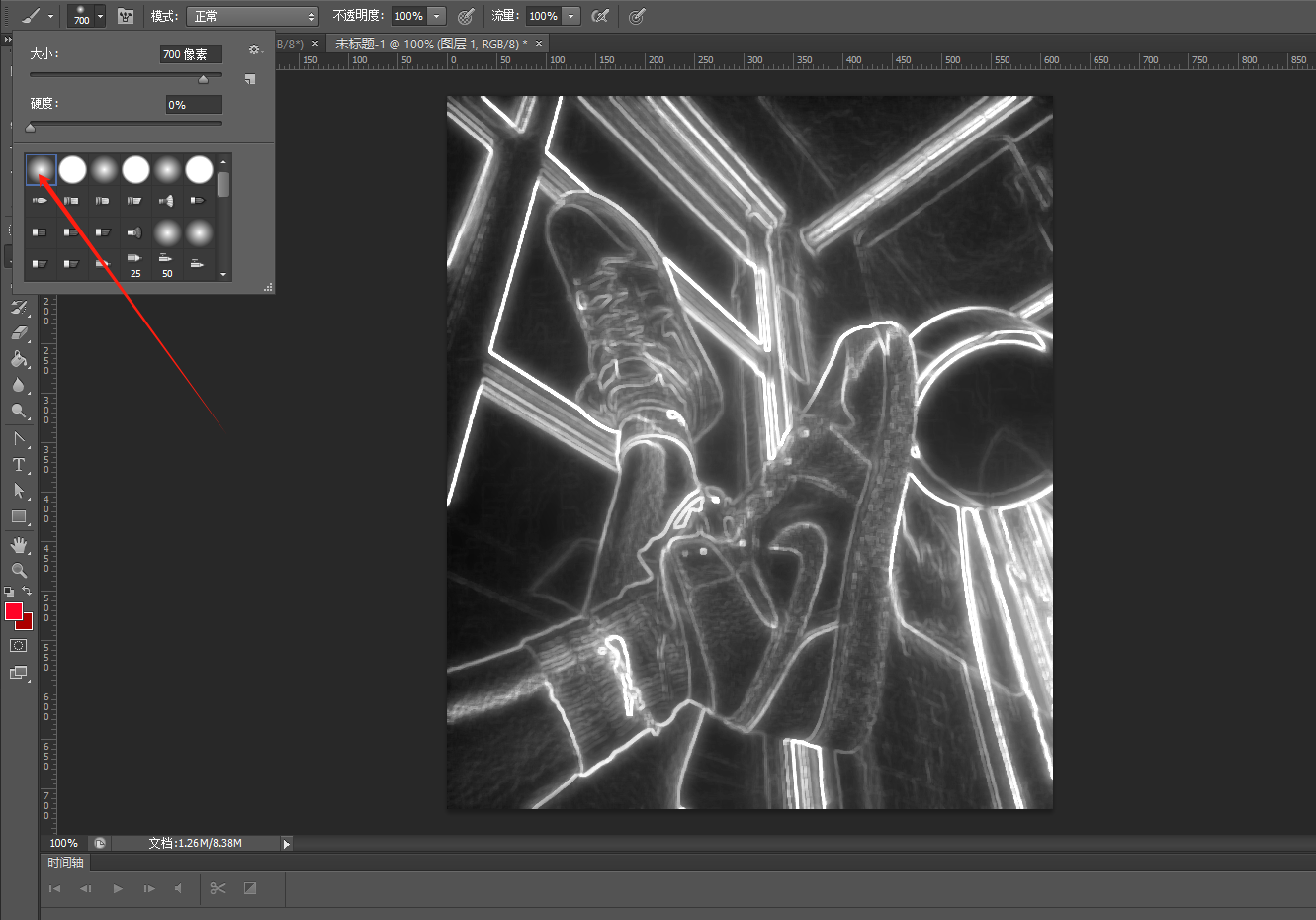1316x920 pixels.
Task: Open the status bar info options arrow
Action: coord(287,844)
